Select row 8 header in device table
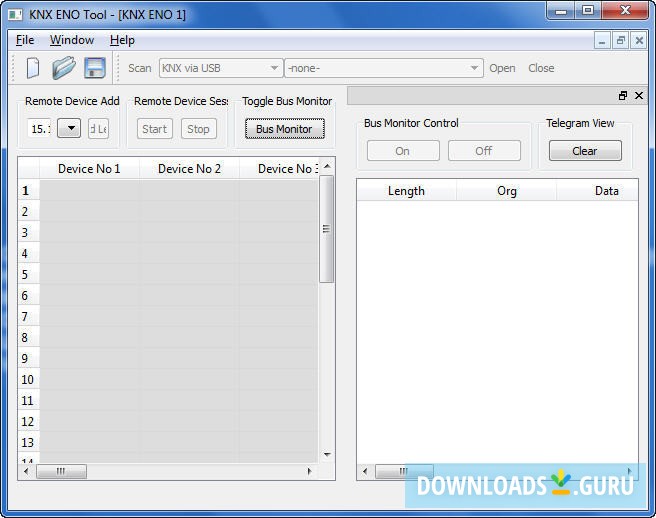The height and width of the screenshot is (518, 656). pyautogui.click(x=28, y=337)
